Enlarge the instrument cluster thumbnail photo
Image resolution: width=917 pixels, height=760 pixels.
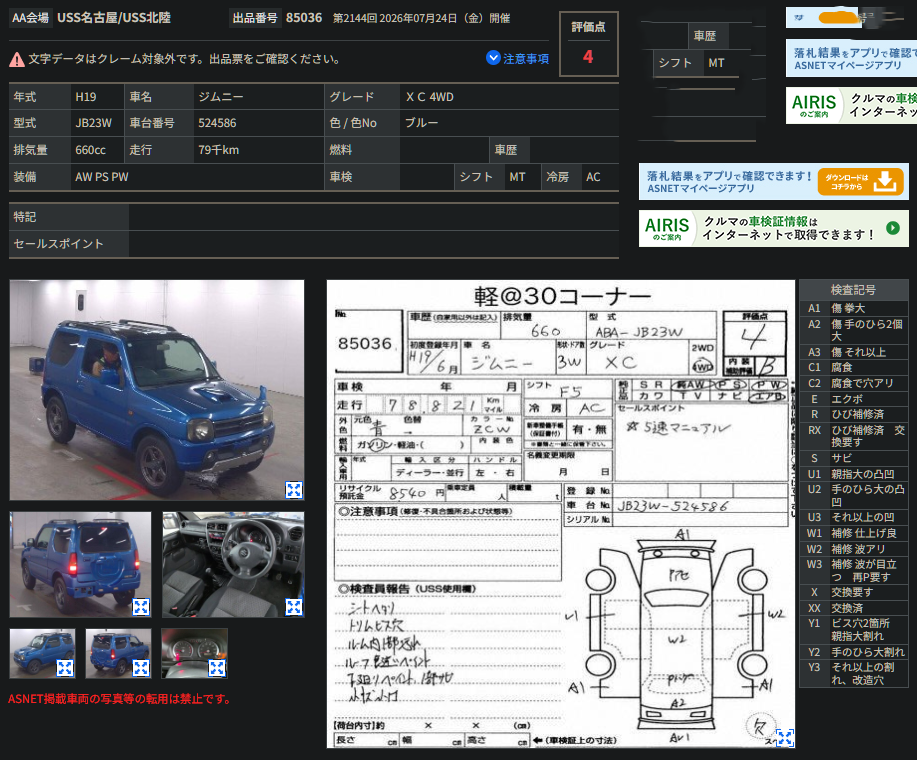click(x=217, y=668)
